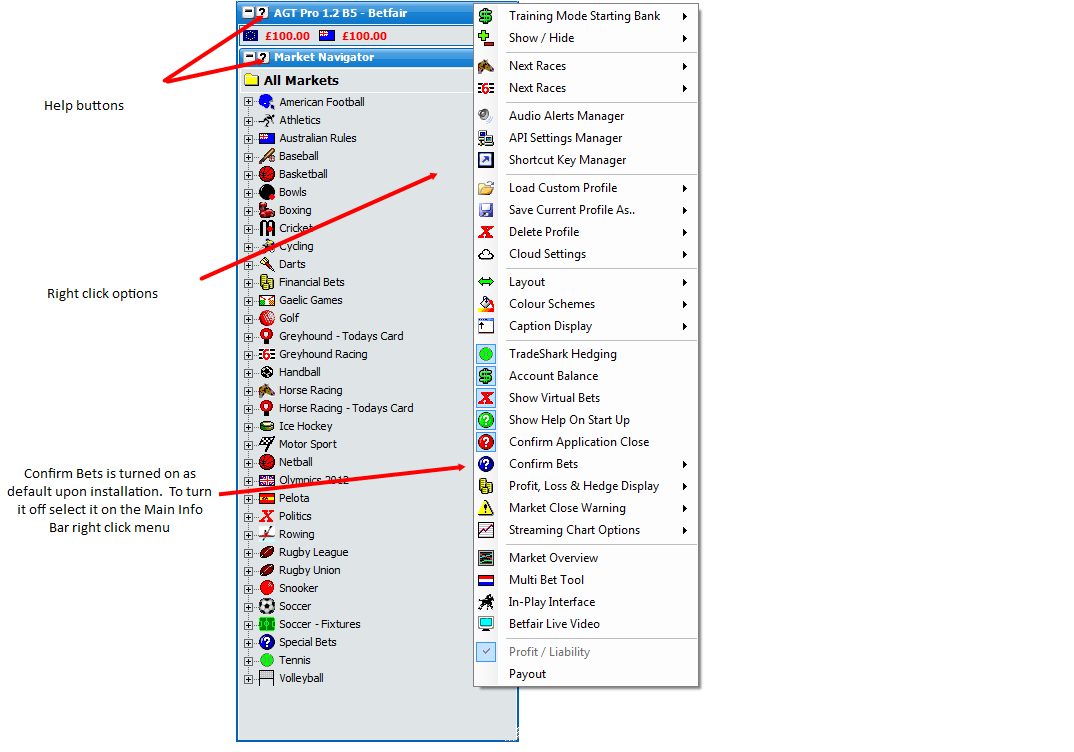Expand the American Football tree node
The width and height of the screenshot is (1074, 752).
248,102
